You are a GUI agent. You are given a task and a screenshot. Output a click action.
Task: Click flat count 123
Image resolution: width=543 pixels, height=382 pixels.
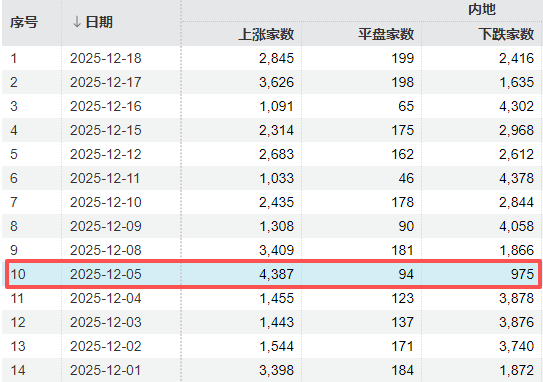coord(402,298)
